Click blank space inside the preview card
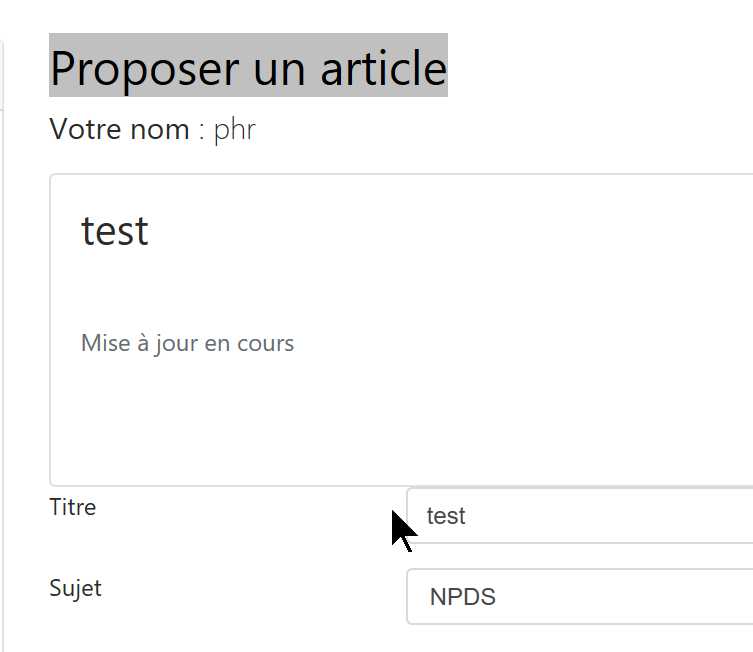 [x=450, y=420]
